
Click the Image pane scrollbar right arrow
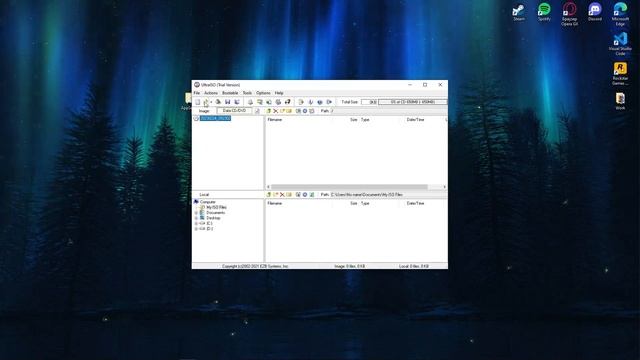444,187
